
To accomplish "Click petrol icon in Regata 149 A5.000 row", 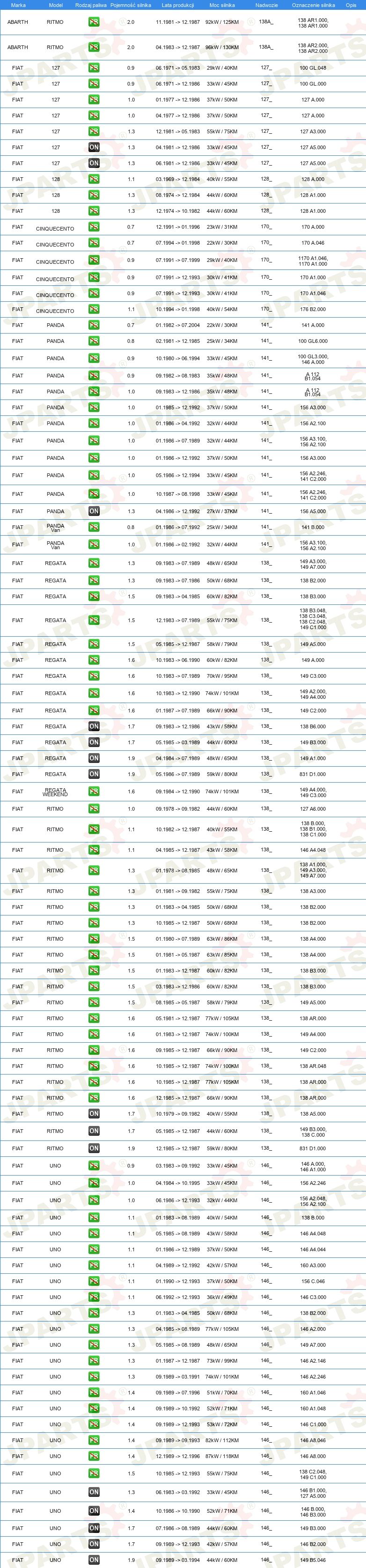I will 94,644.
